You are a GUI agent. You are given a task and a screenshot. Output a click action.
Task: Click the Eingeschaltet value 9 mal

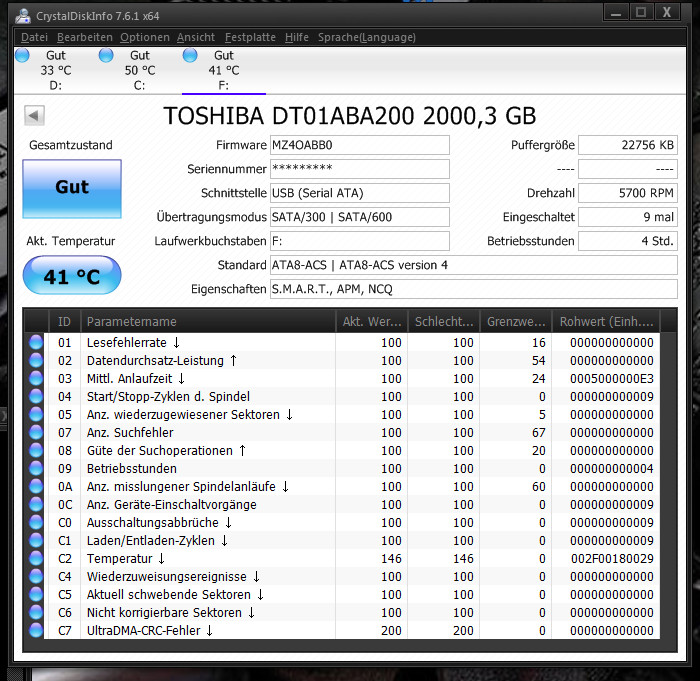point(628,217)
